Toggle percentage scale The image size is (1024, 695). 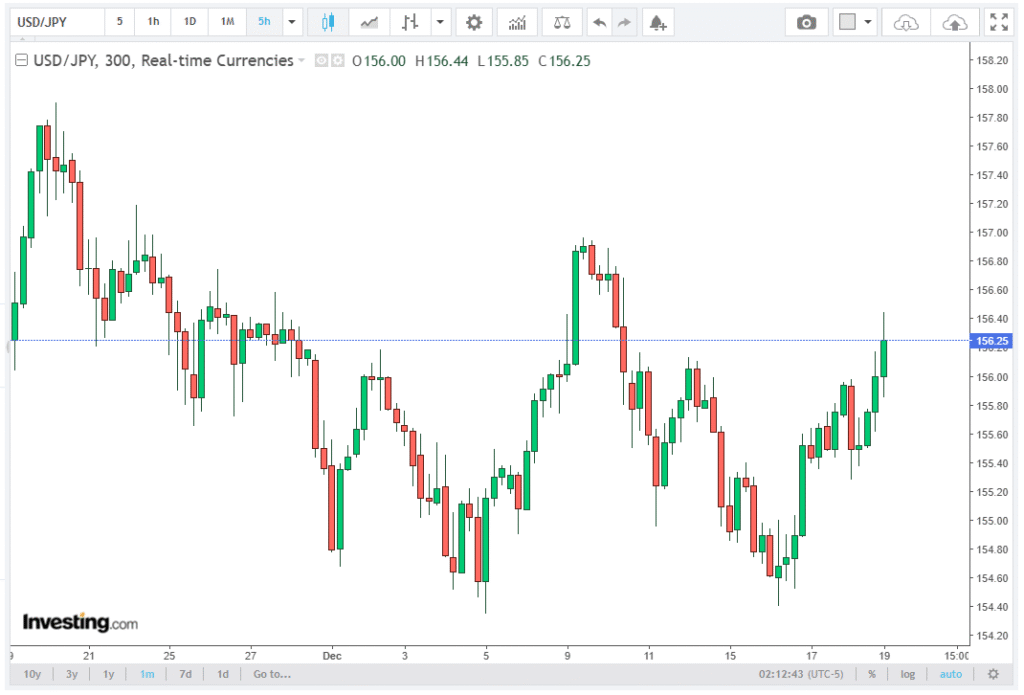pos(872,674)
